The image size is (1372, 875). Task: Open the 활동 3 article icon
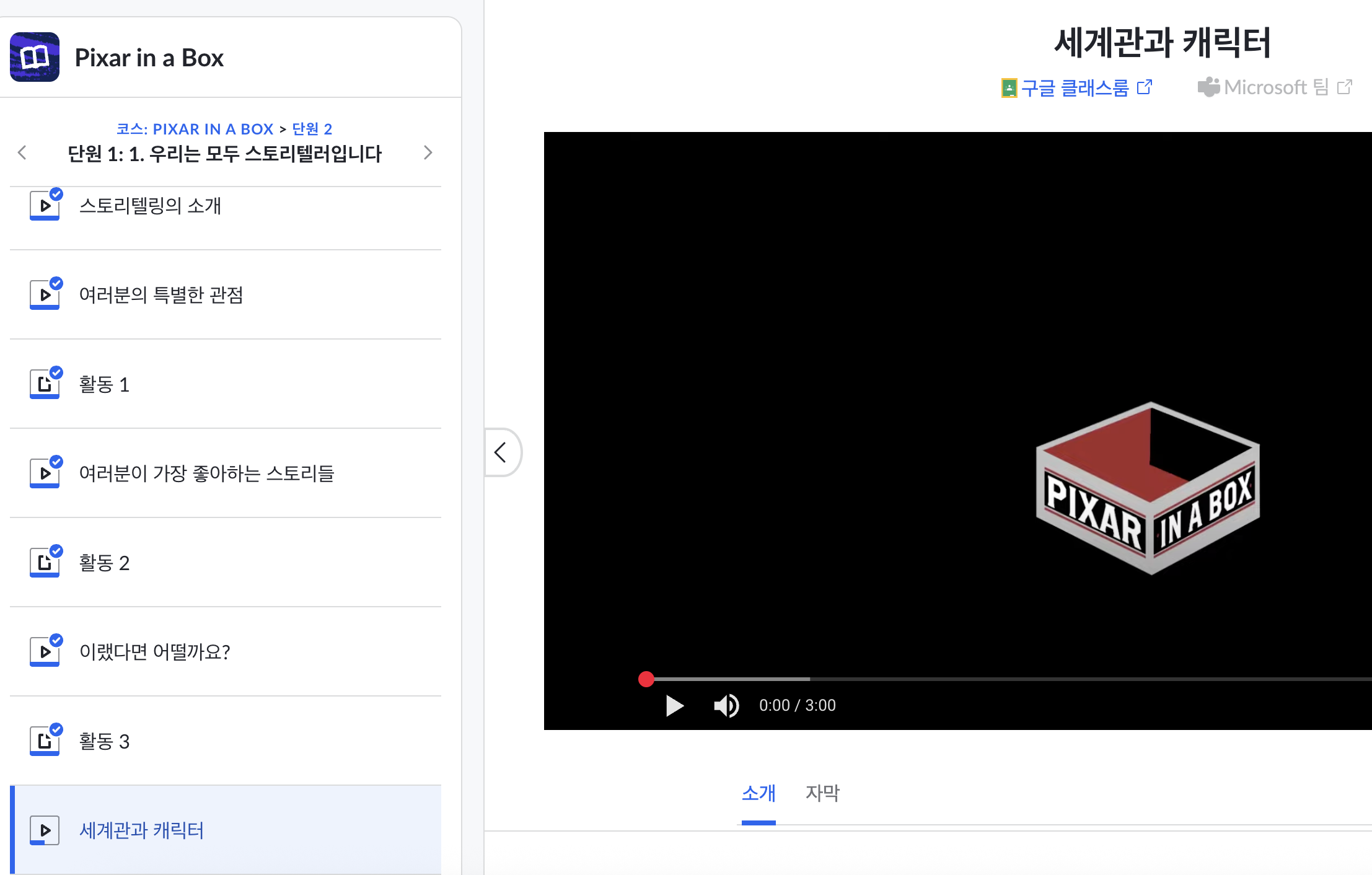[45, 741]
